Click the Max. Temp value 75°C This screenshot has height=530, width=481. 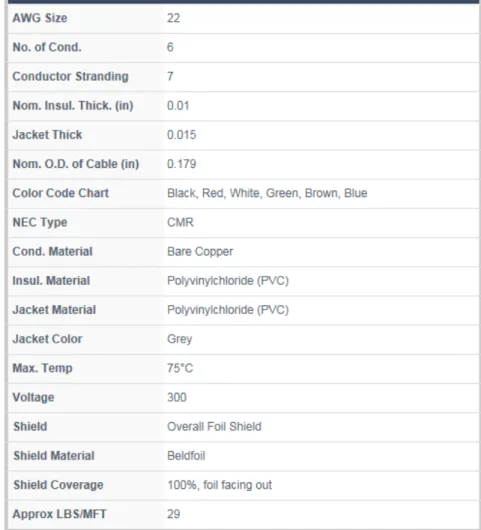coord(180,368)
